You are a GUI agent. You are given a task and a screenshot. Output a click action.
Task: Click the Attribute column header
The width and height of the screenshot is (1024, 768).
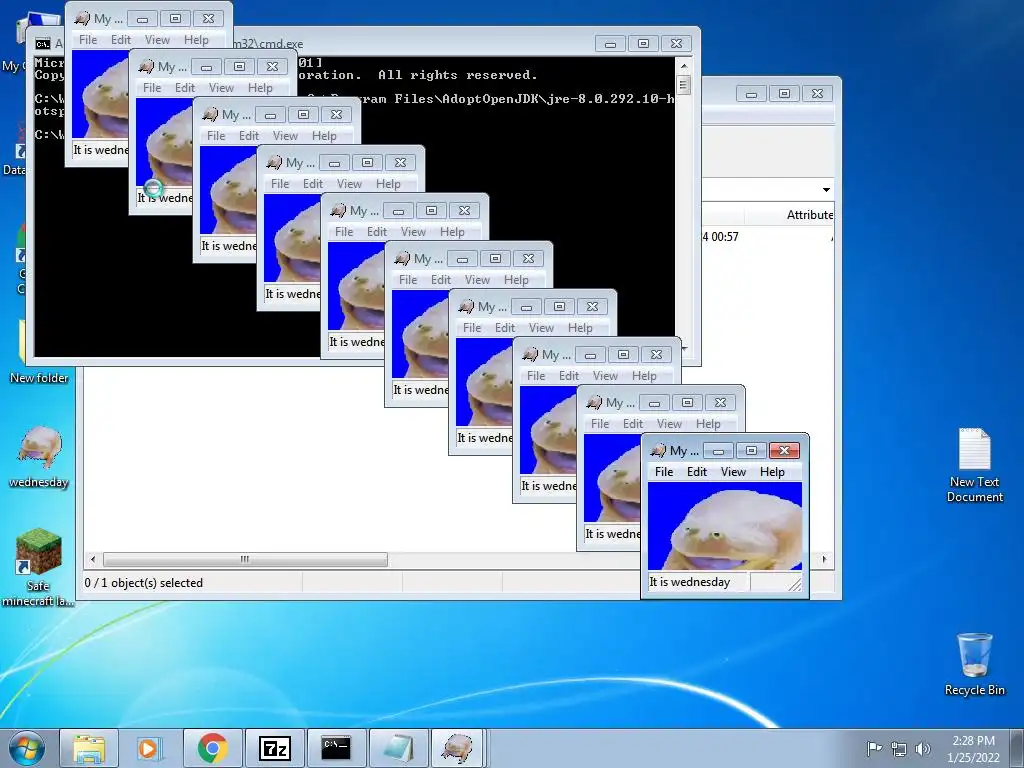(x=810, y=215)
